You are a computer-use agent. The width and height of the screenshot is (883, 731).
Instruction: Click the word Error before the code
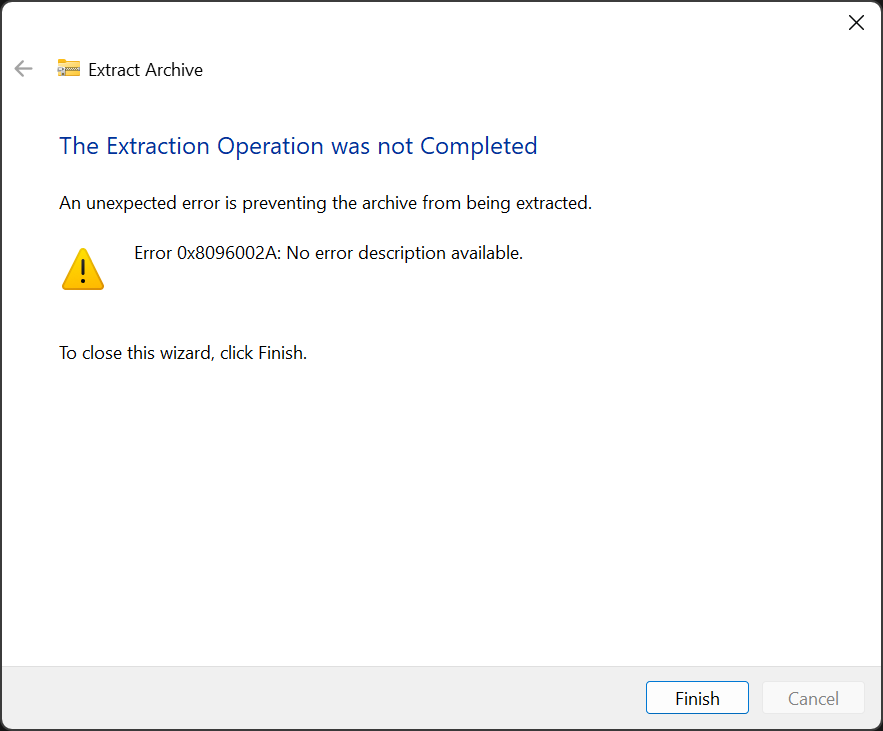(x=153, y=253)
